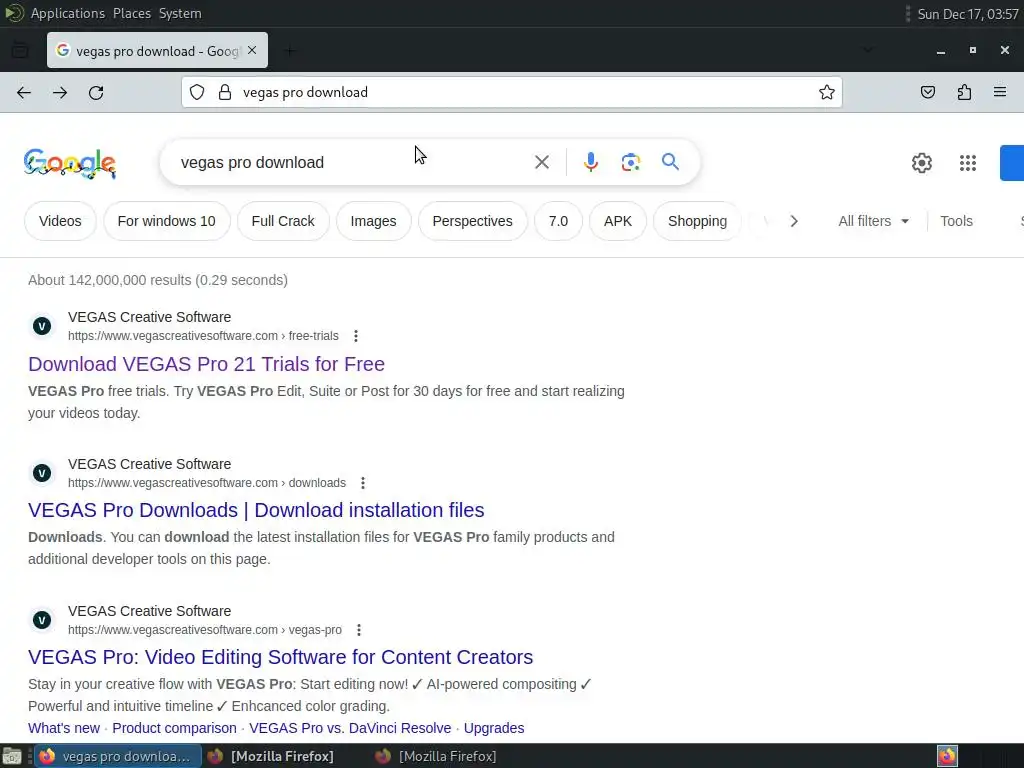This screenshot has height=768, width=1024.
Task: Open VEGAS Pro vs. DaVinci Resolve sitelink
Action: 350,728
